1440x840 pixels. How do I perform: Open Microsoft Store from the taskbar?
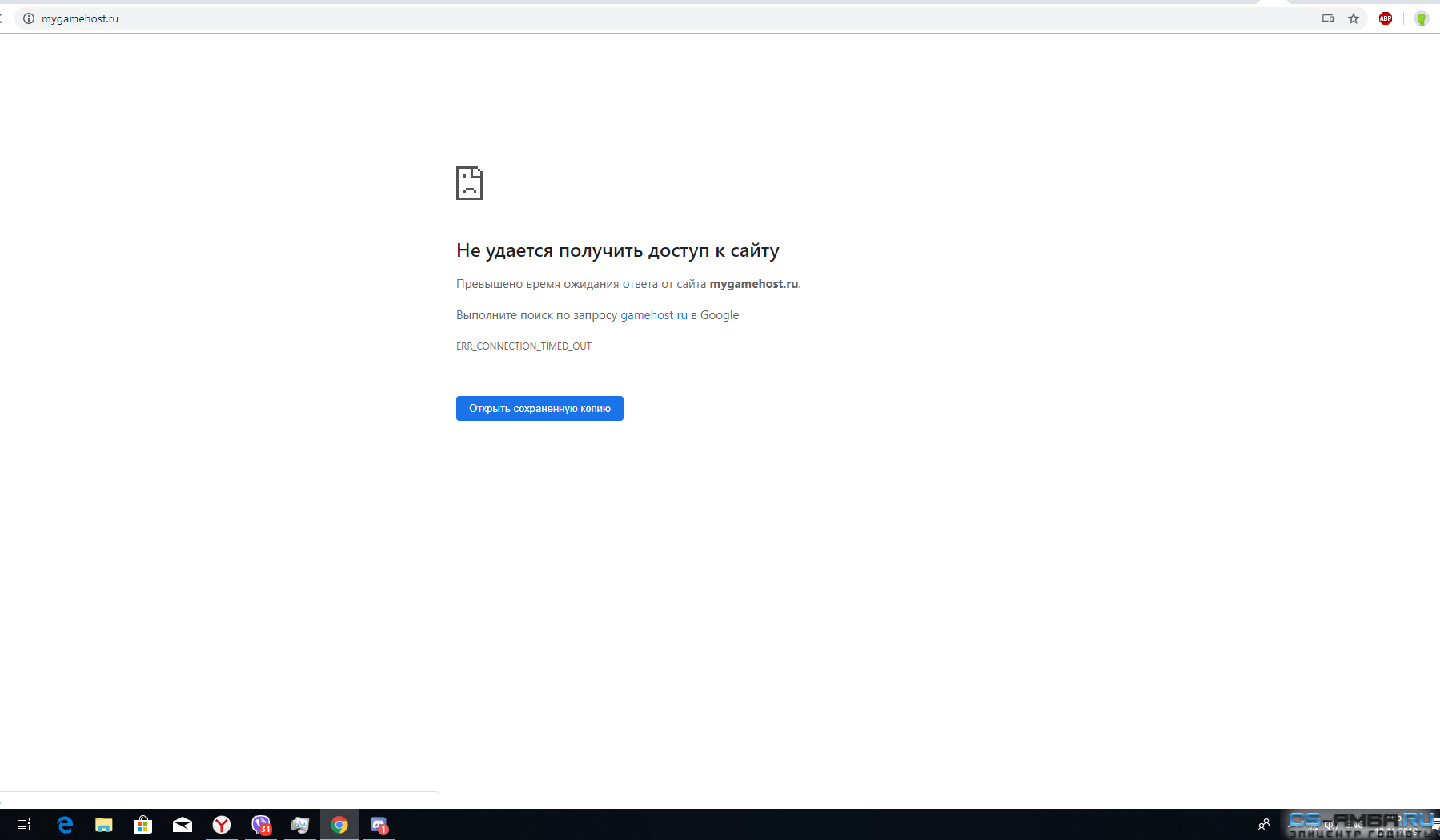coord(142,825)
